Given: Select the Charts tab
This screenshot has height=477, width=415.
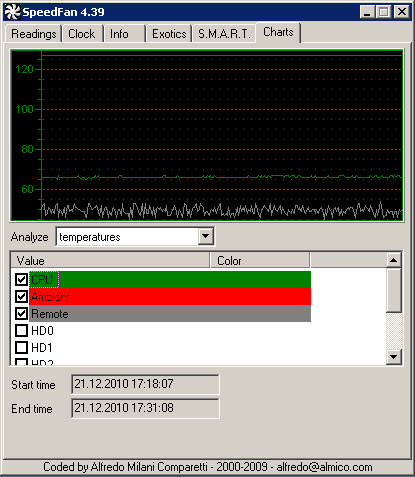Looking at the screenshot, I should (x=278, y=32).
